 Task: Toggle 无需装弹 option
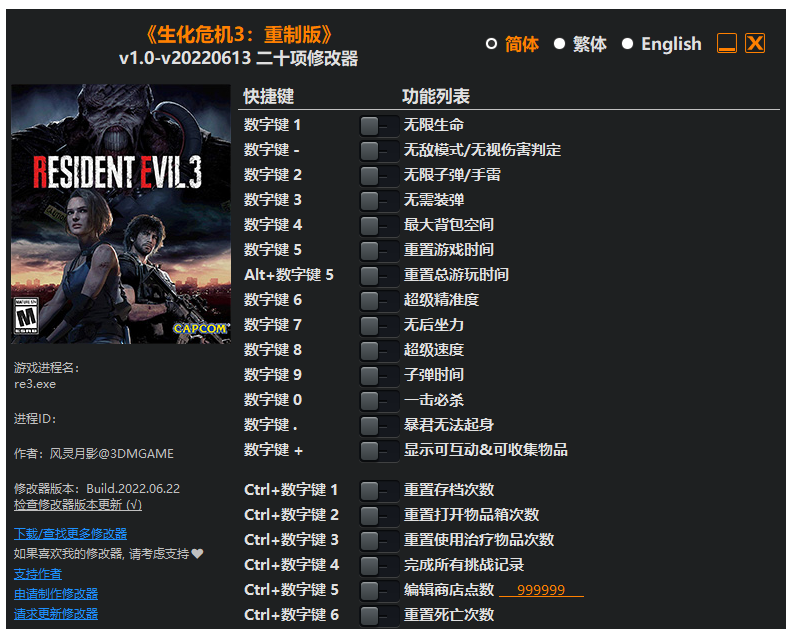pyautogui.click(x=379, y=201)
